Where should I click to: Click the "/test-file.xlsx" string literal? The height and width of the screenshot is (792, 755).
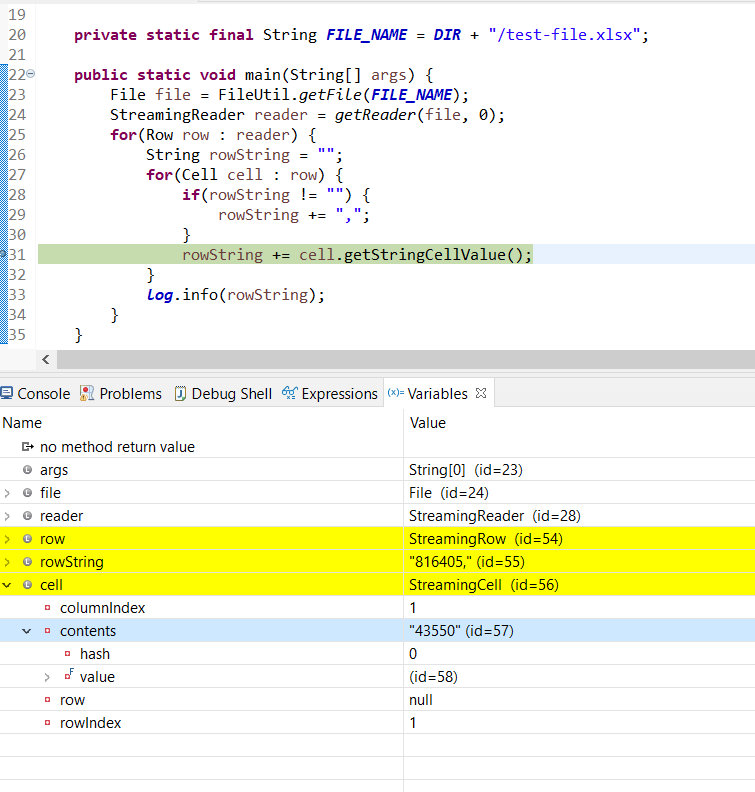point(564,35)
